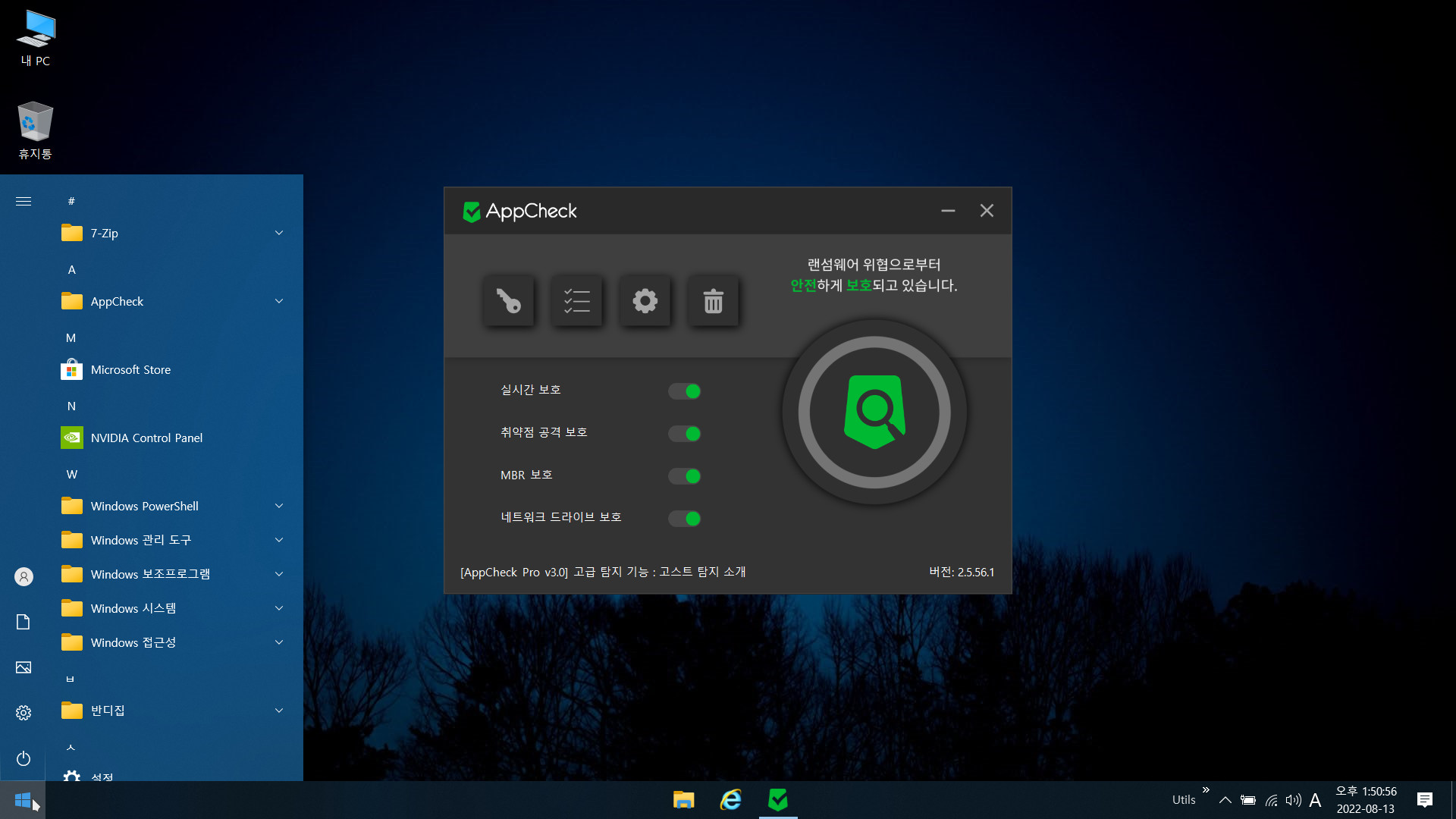Click the battery icon in system tray
The height and width of the screenshot is (819, 1456).
1247,800
